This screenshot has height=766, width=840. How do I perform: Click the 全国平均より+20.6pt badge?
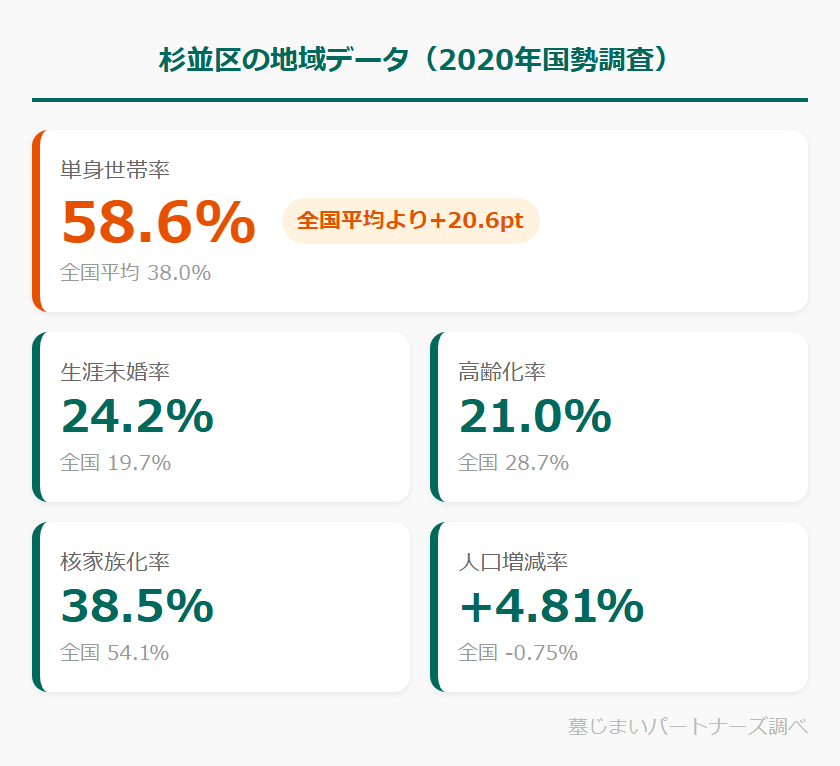410,221
